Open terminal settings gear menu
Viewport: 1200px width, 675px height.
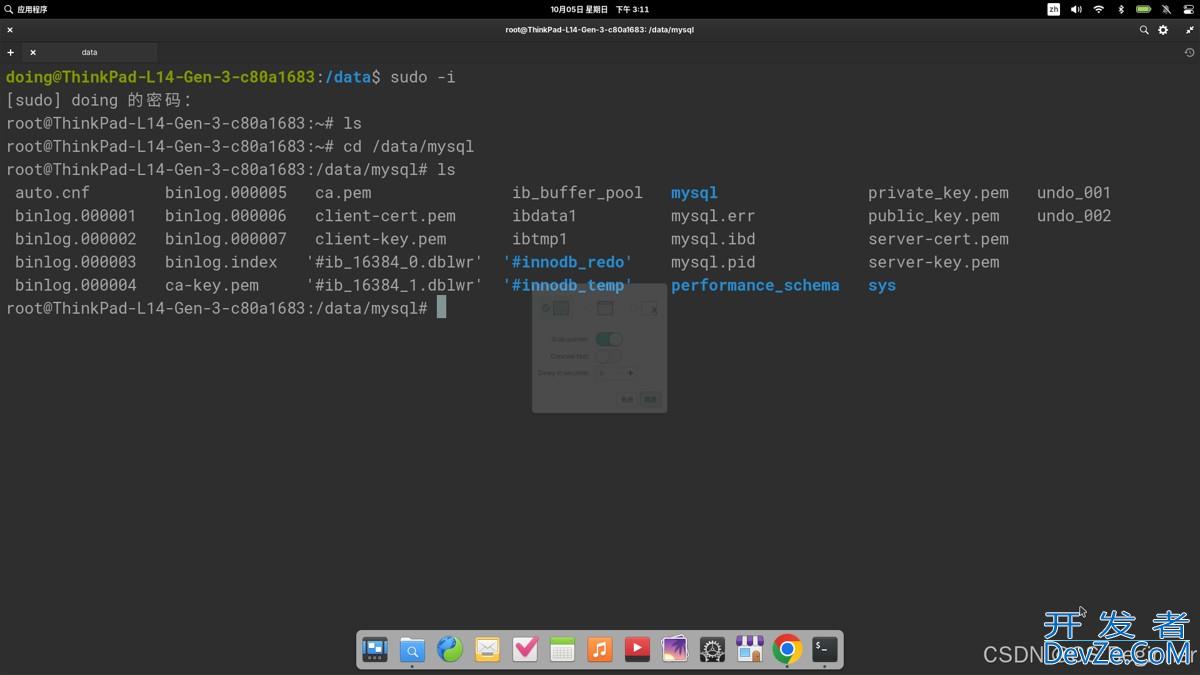[x=1163, y=30]
